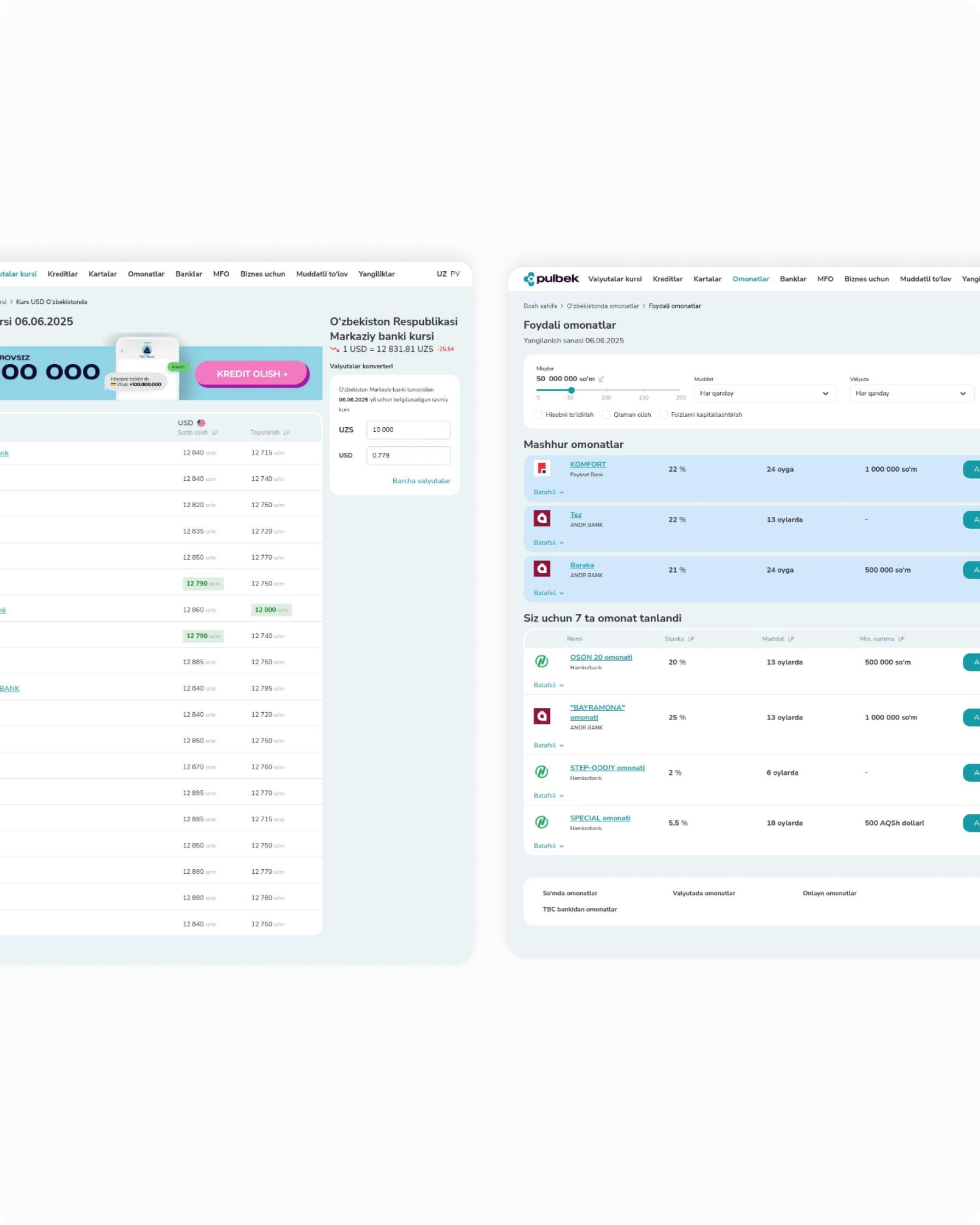Enable the Hisobni to'ldirish checkbox
The image size is (980, 1225).
pos(538,415)
